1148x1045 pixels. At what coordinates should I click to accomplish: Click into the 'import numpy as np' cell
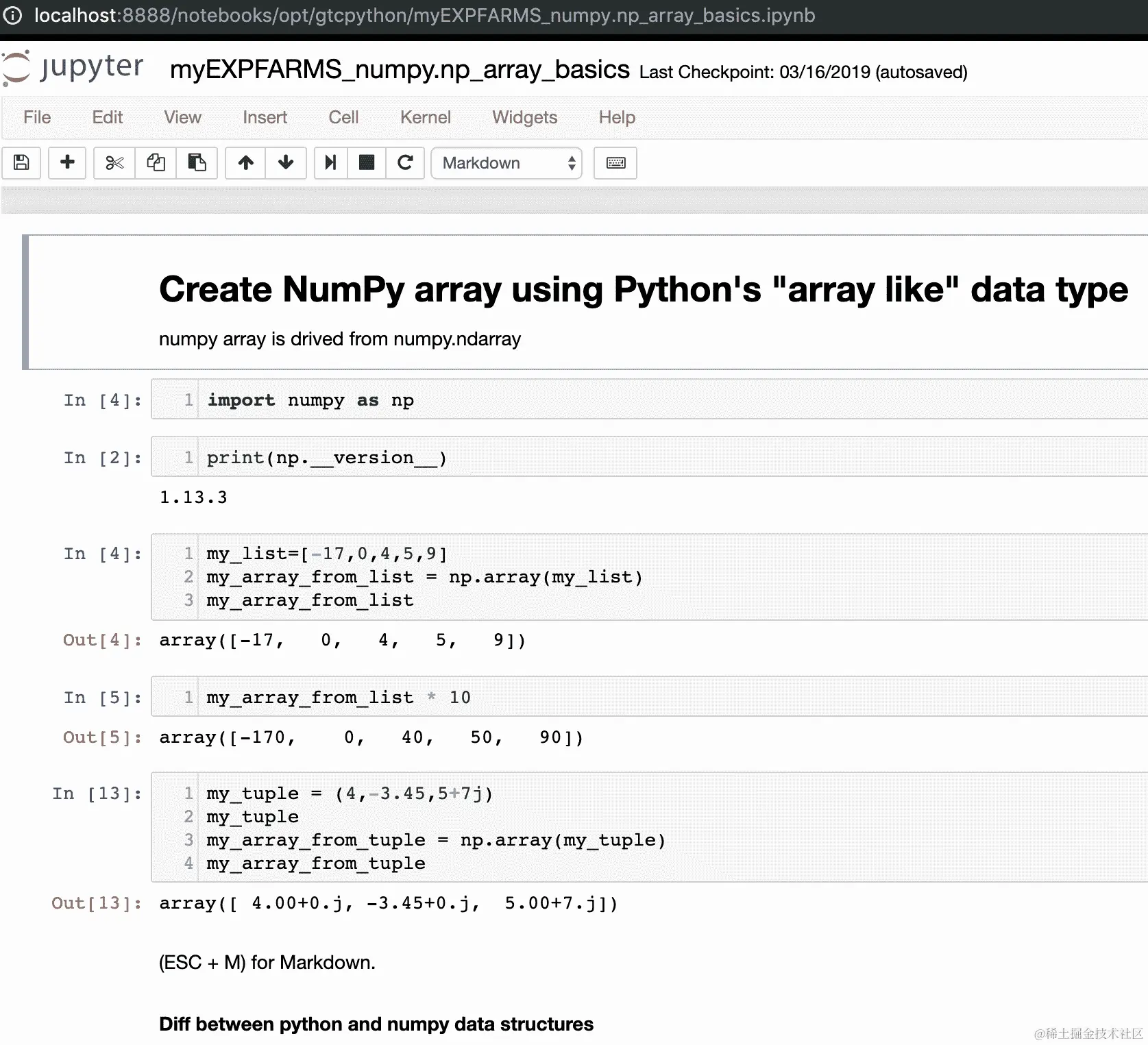617,400
